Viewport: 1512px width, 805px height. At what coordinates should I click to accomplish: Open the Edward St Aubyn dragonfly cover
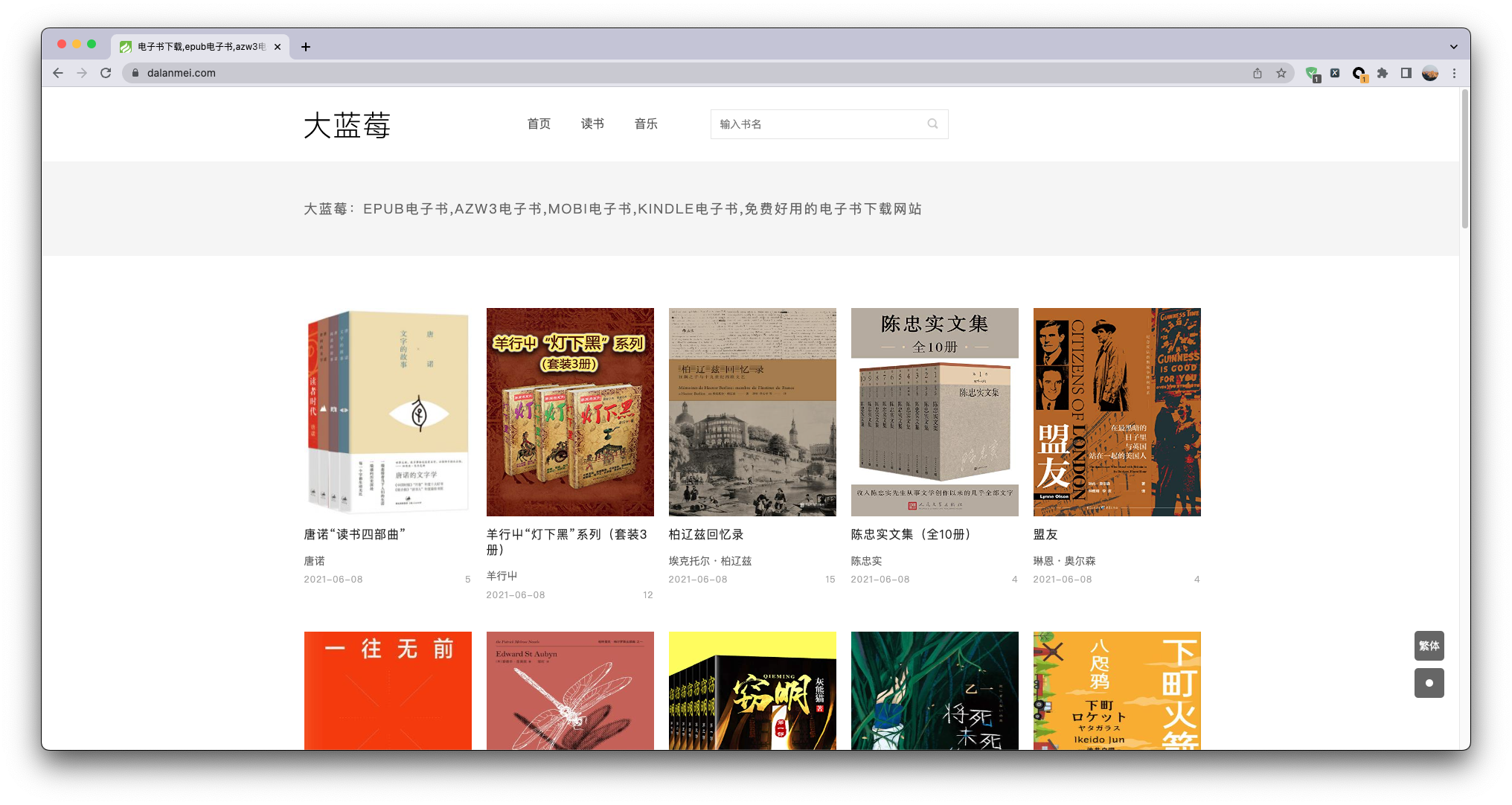click(570, 690)
